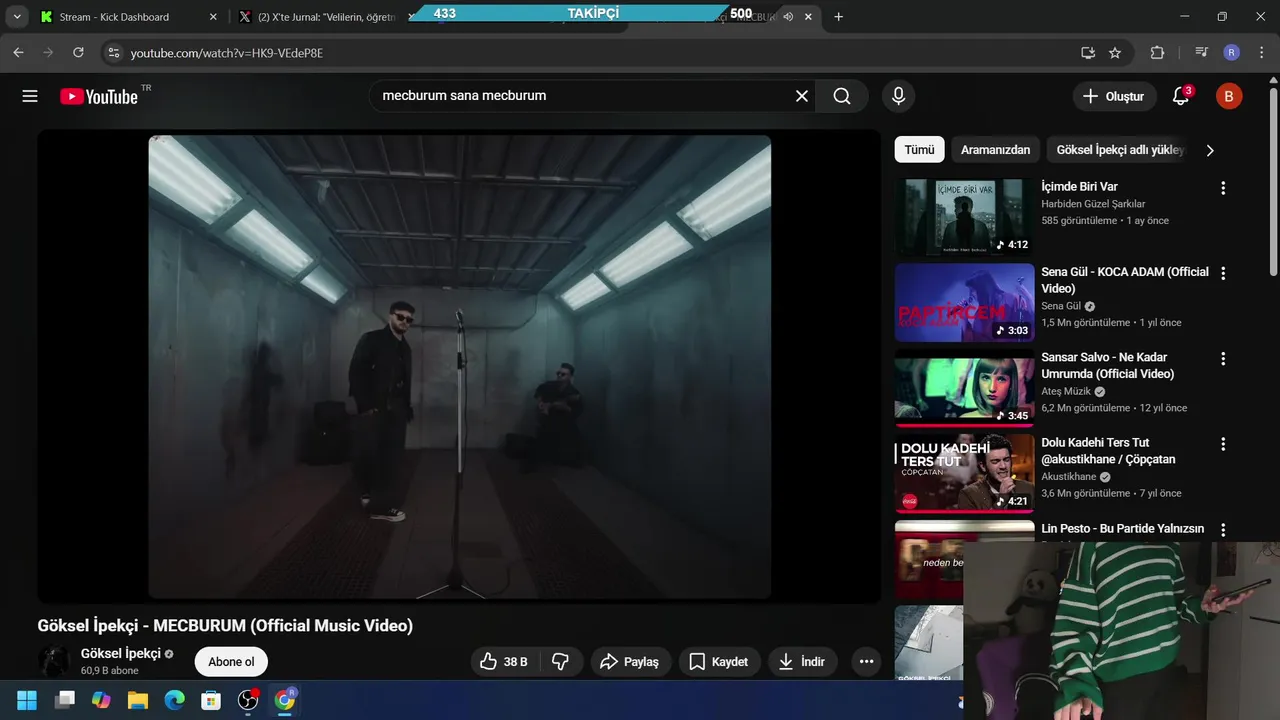Click the Kaydet save button
This screenshot has height=720, width=1280.
(x=719, y=661)
